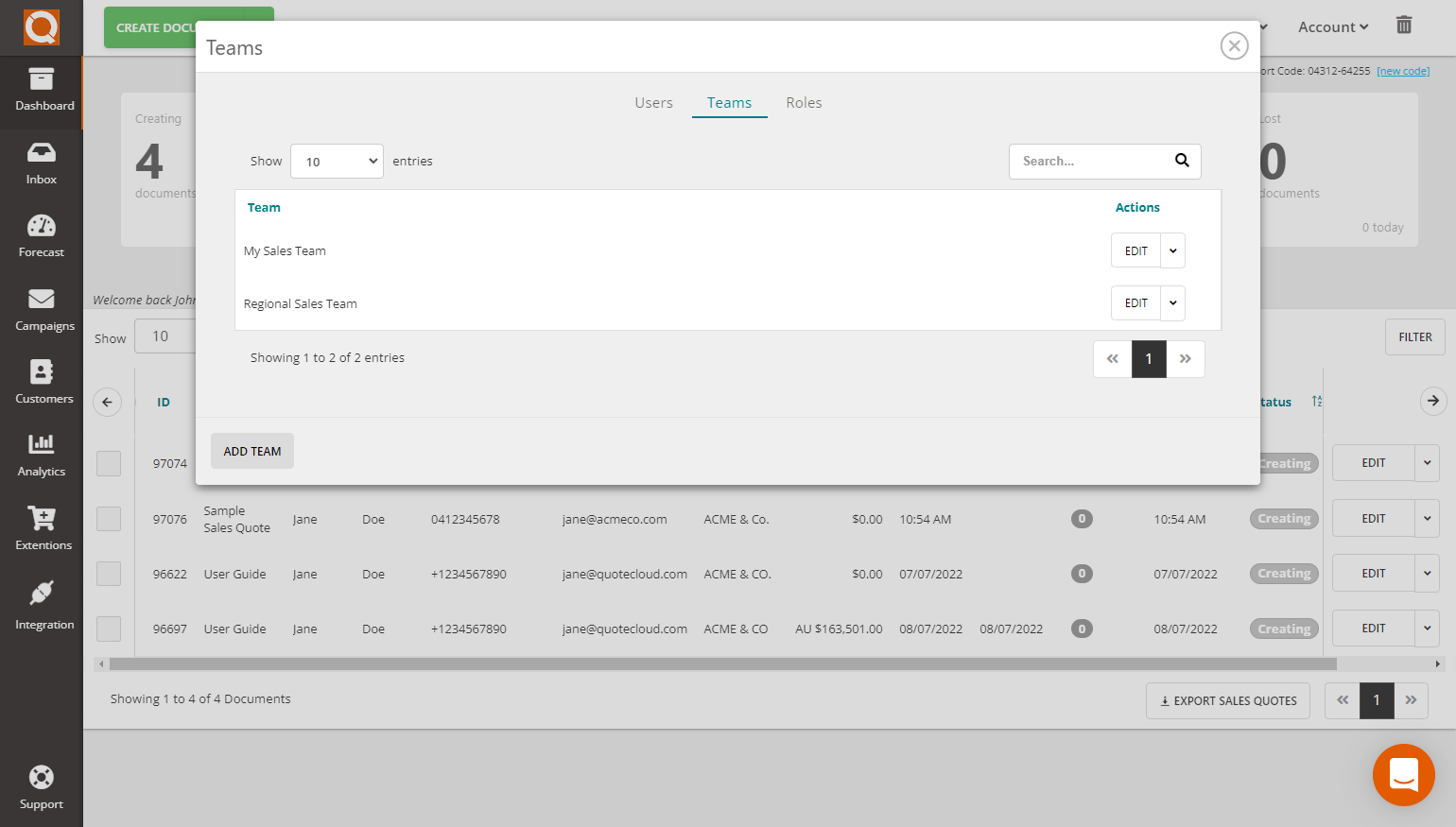Screen dimensions: 1456x827
Task: Open the Integration section
Action: point(41,602)
